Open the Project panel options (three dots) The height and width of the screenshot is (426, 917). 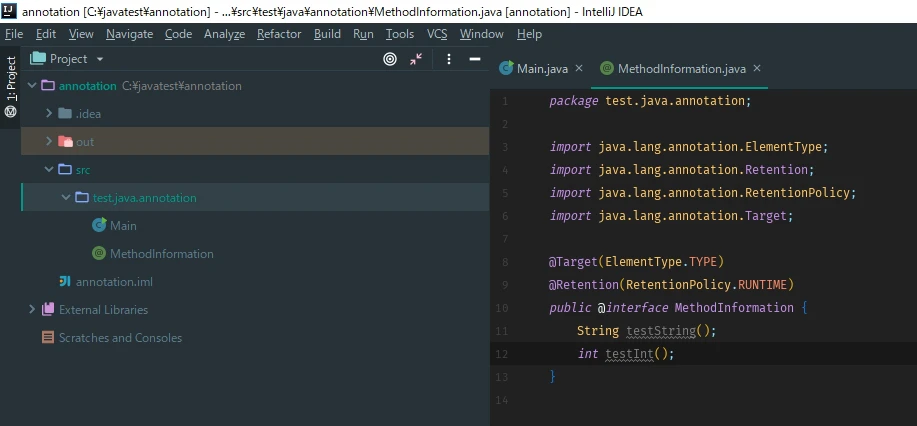[x=449, y=59]
